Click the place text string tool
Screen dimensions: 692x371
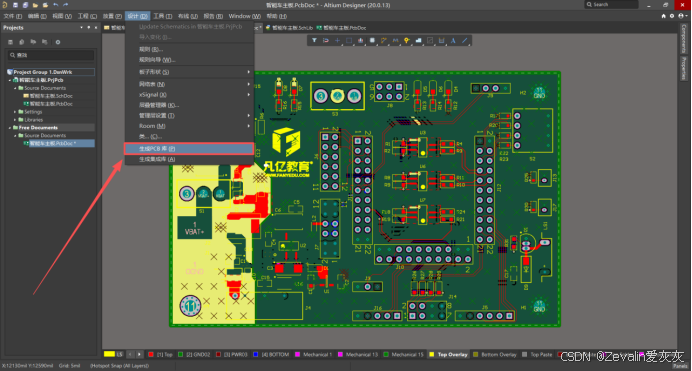453,41
